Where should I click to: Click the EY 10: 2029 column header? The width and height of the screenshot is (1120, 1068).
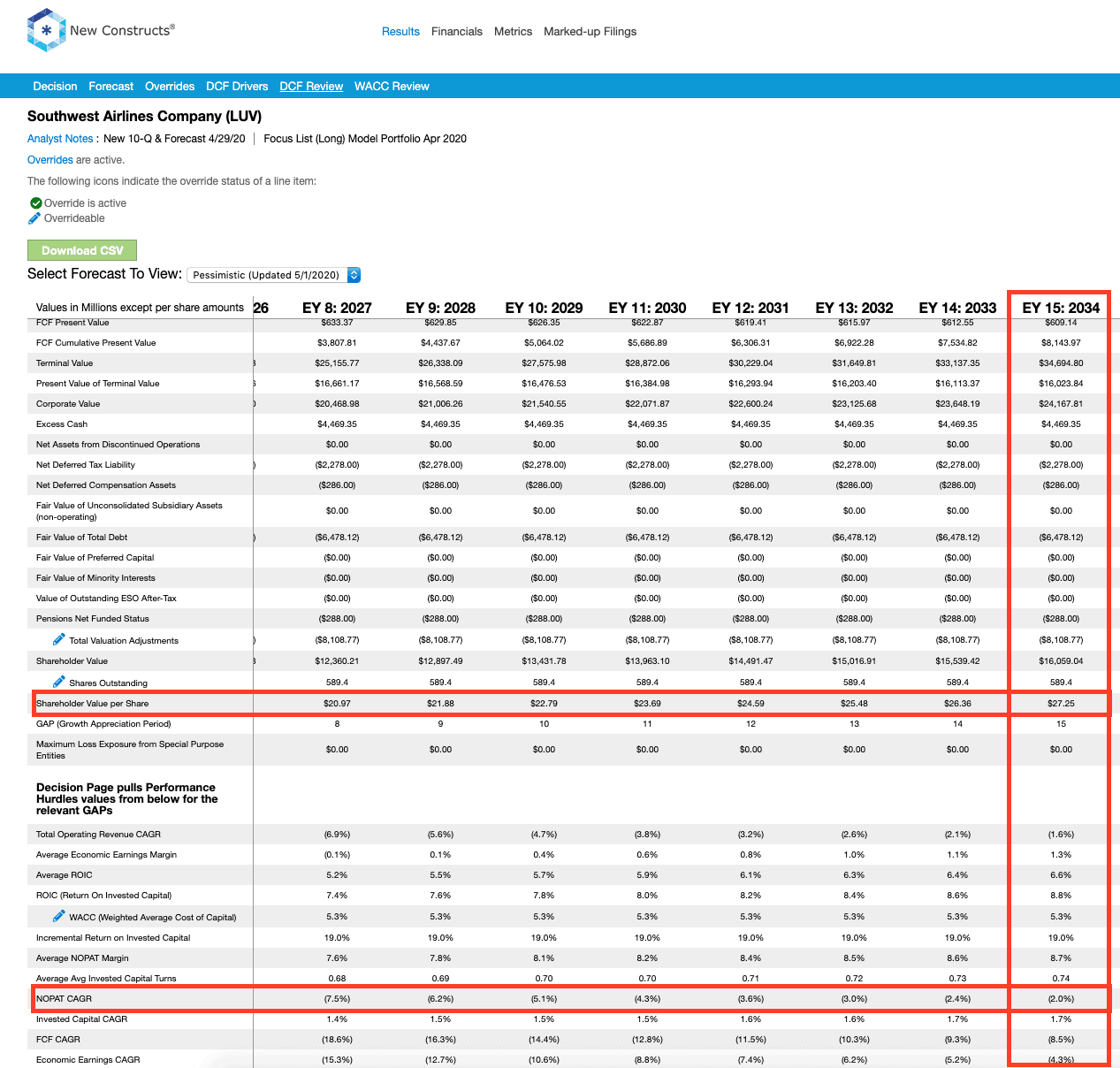tap(544, 308)
